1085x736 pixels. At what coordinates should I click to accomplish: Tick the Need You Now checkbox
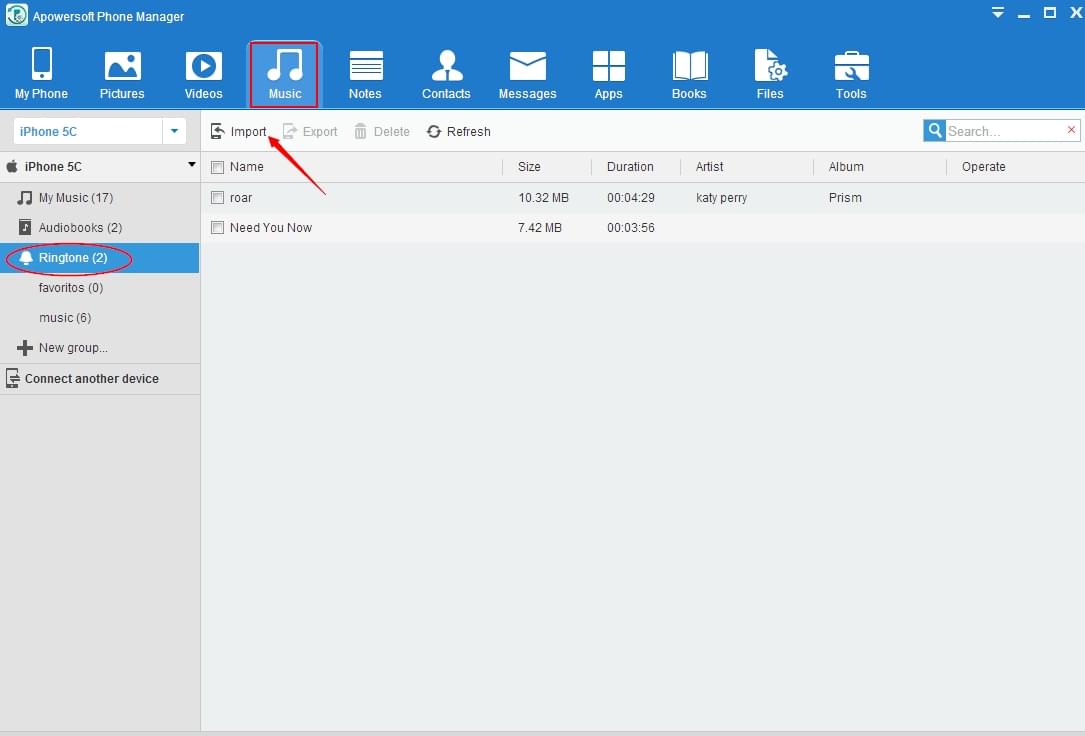(217, 228)
